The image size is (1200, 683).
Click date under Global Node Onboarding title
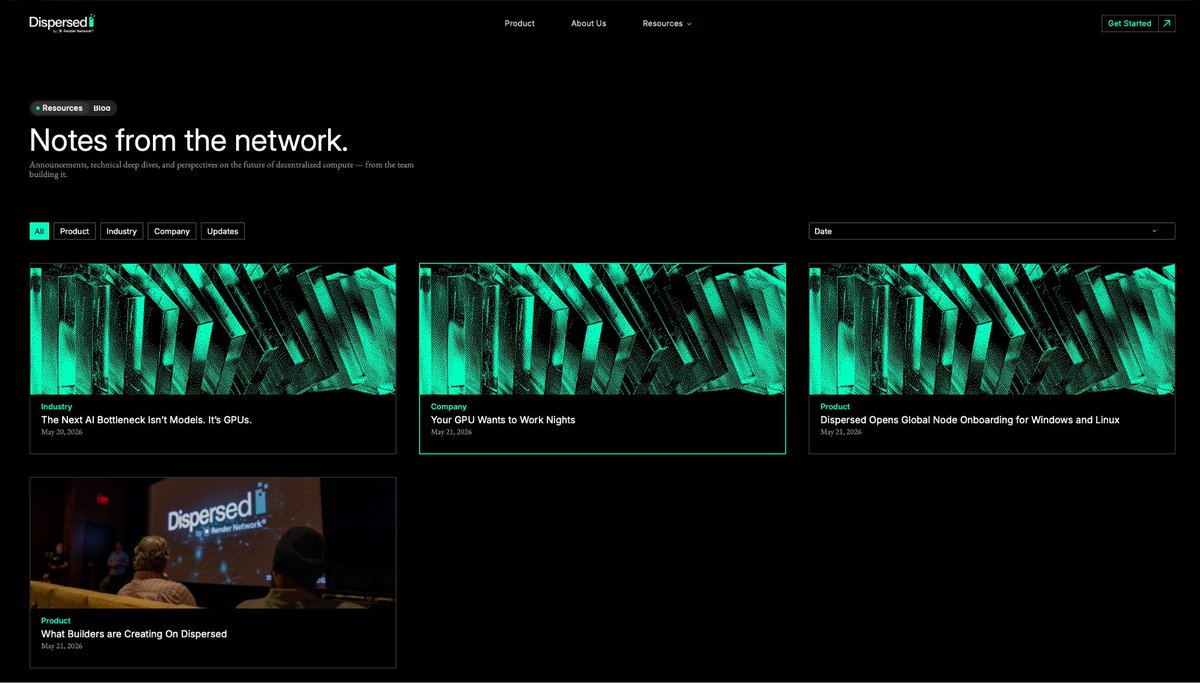click(x=841, y=432)
